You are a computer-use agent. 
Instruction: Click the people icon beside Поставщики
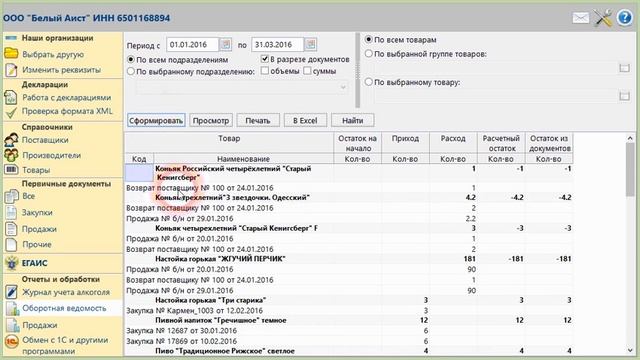click(11, 140)
